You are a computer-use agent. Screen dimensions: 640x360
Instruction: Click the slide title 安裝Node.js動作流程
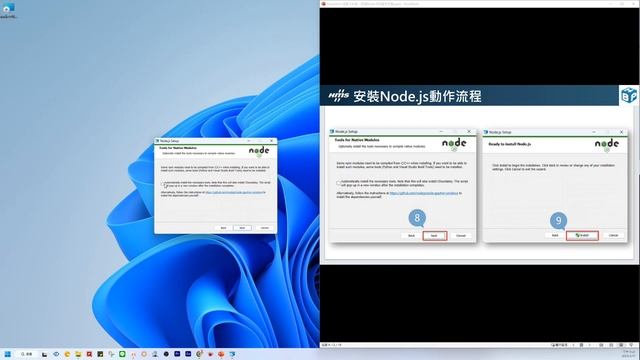(x=417, y=96)
